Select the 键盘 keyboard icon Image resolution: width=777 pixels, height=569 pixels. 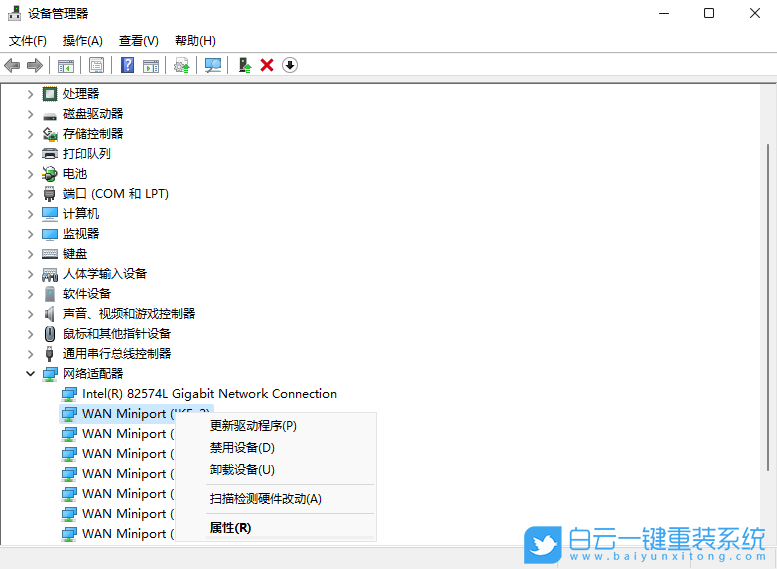tap(50, 254)
